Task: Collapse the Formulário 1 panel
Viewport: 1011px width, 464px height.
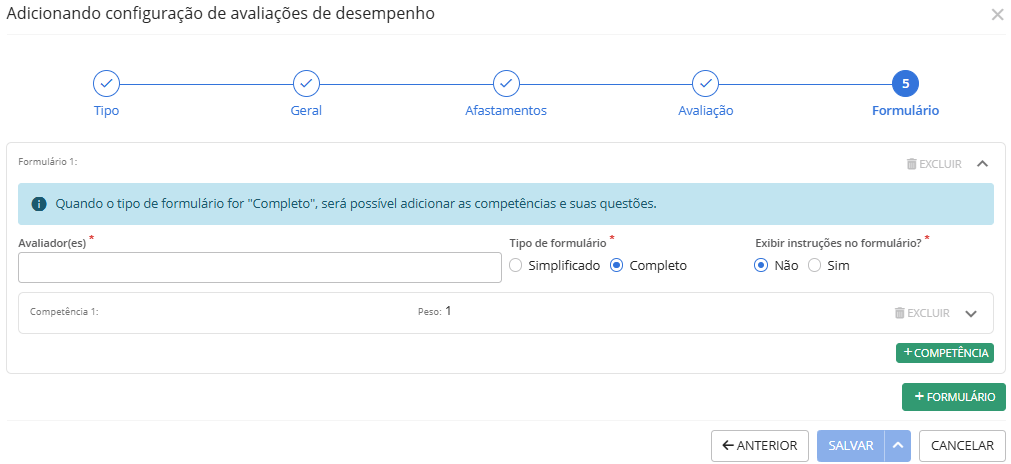Action: click(983, 164)
